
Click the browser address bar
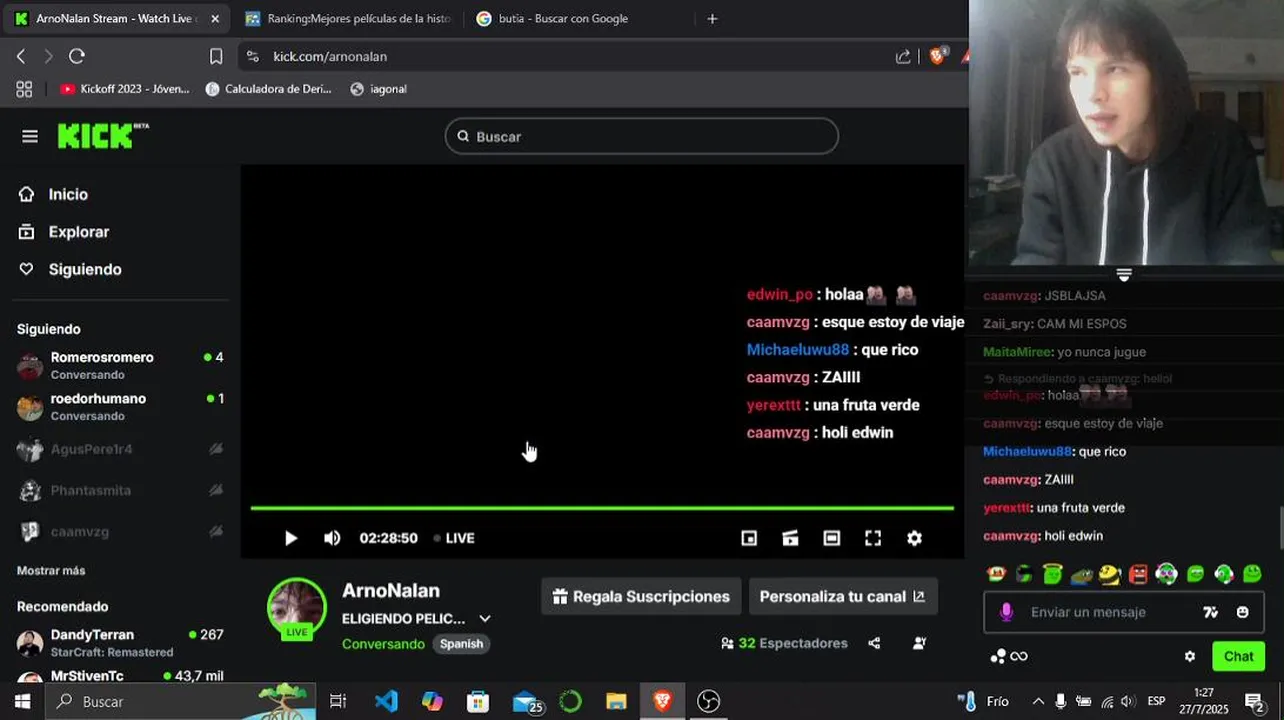click(570, 56)
